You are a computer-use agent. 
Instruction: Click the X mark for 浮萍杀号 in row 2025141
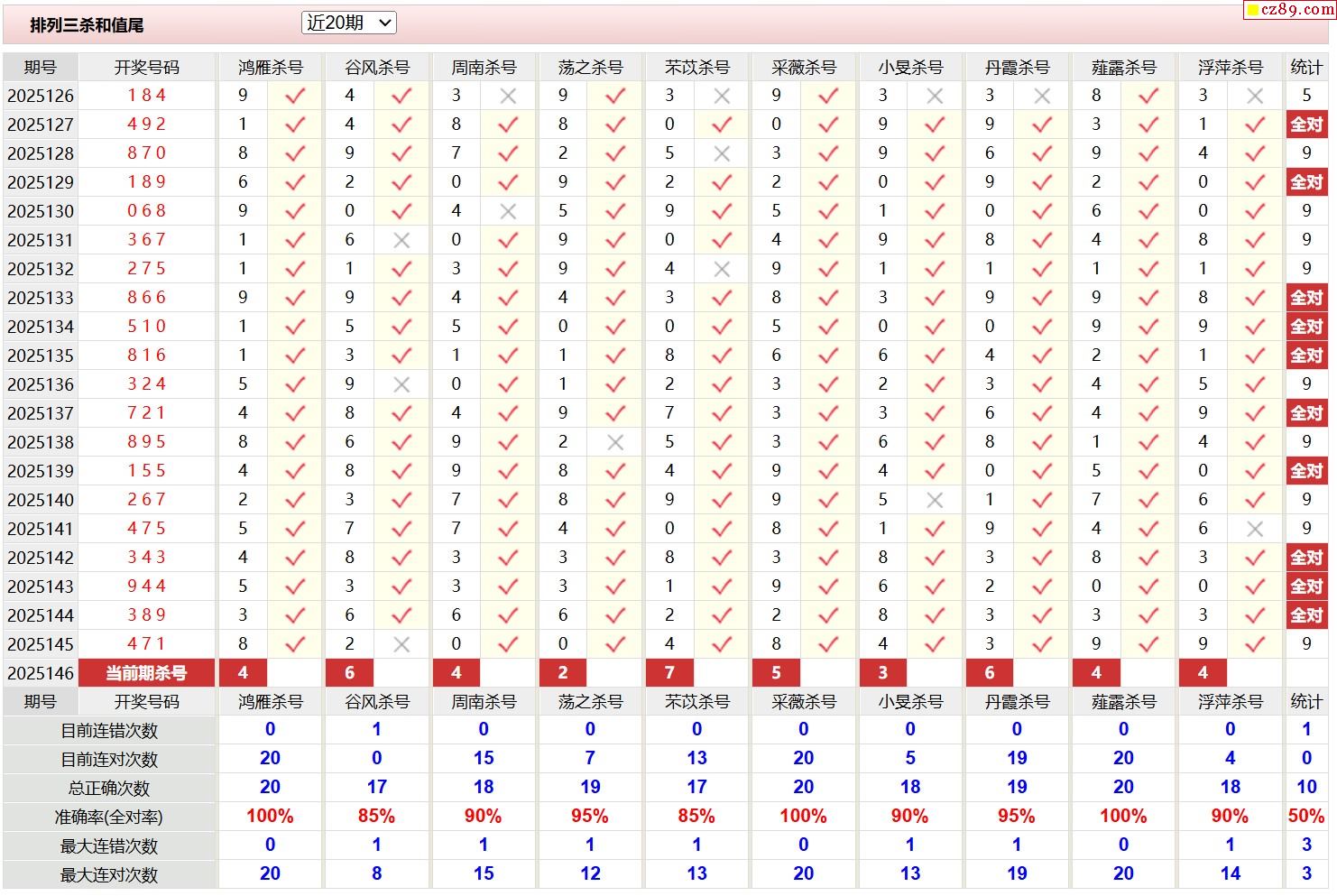tap(1255, 529)
